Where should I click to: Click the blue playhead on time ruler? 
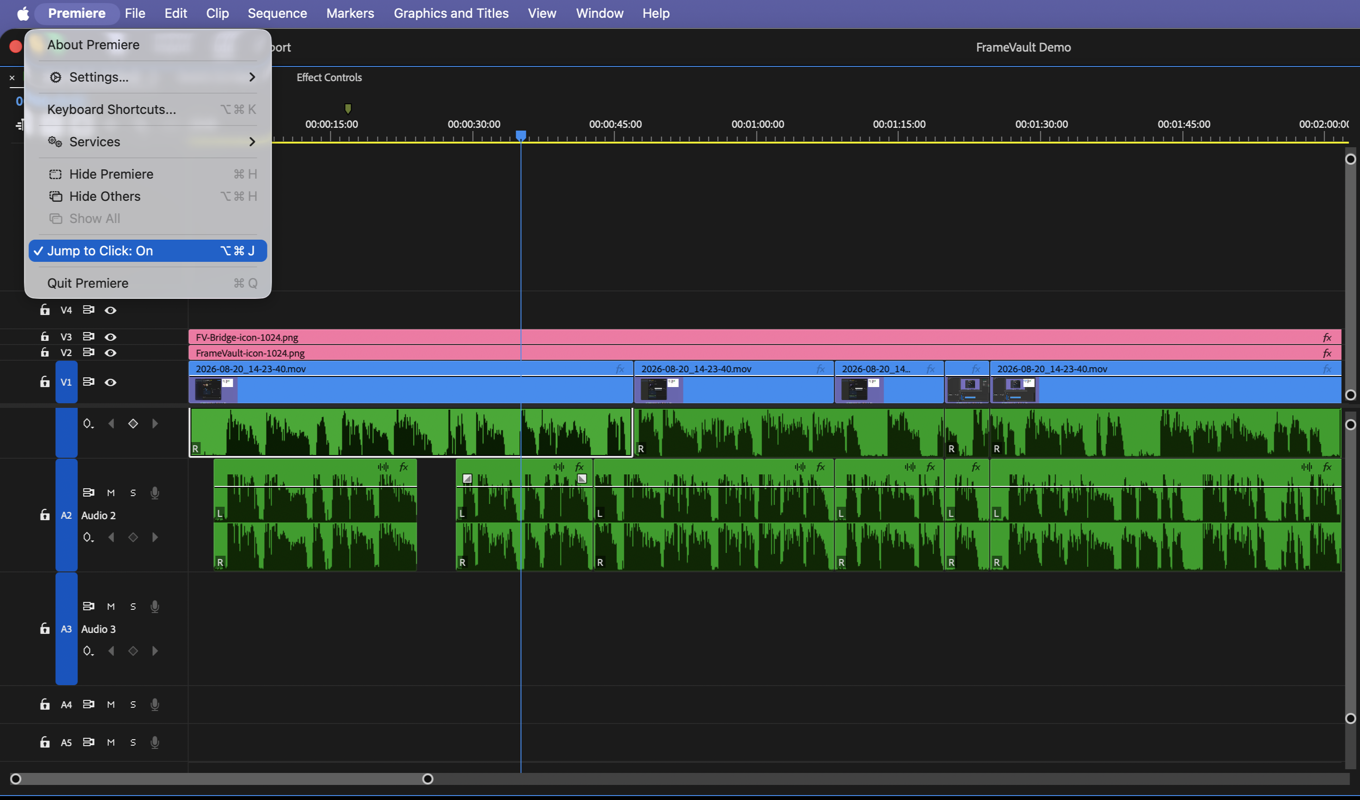coord(521,135)
